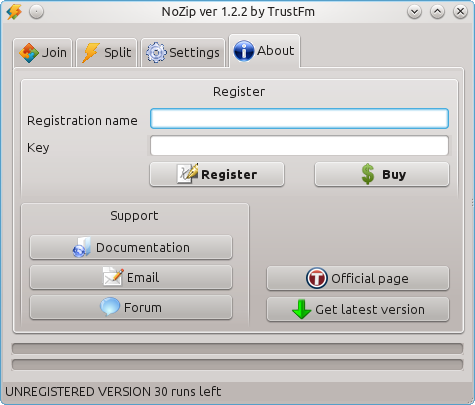475x405 pixels.
Task: Switch to the Settings tab
Action: click(183, 53)
